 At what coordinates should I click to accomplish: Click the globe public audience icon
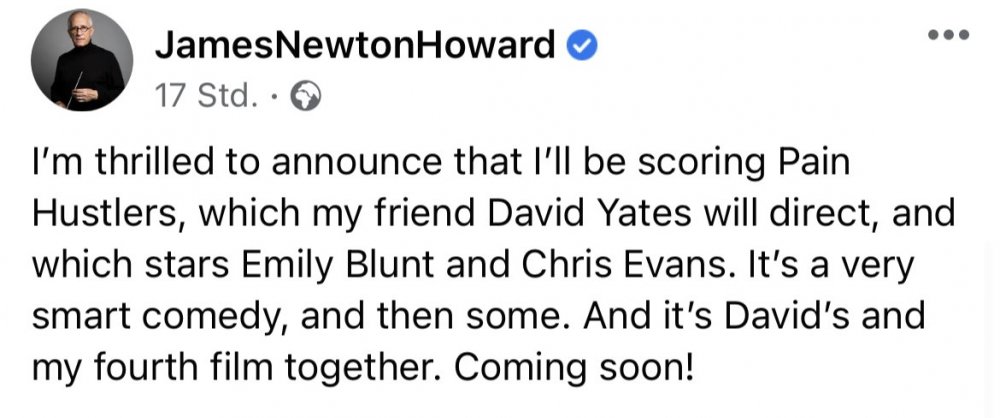(x=306, y=97)
